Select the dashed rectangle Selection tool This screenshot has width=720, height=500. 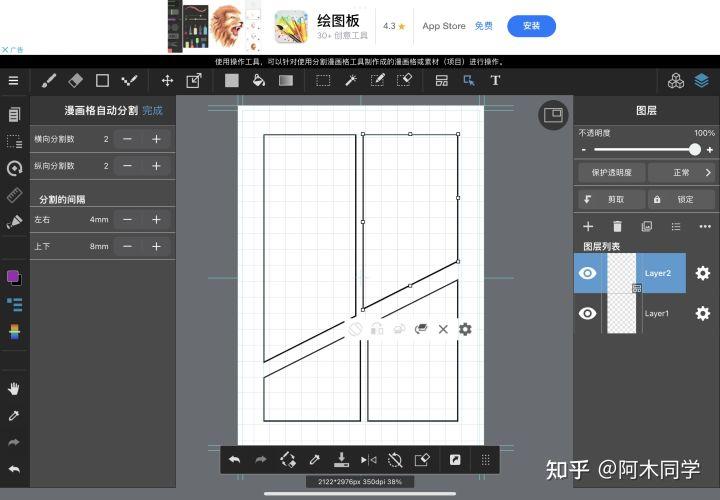tap(323, 81)
